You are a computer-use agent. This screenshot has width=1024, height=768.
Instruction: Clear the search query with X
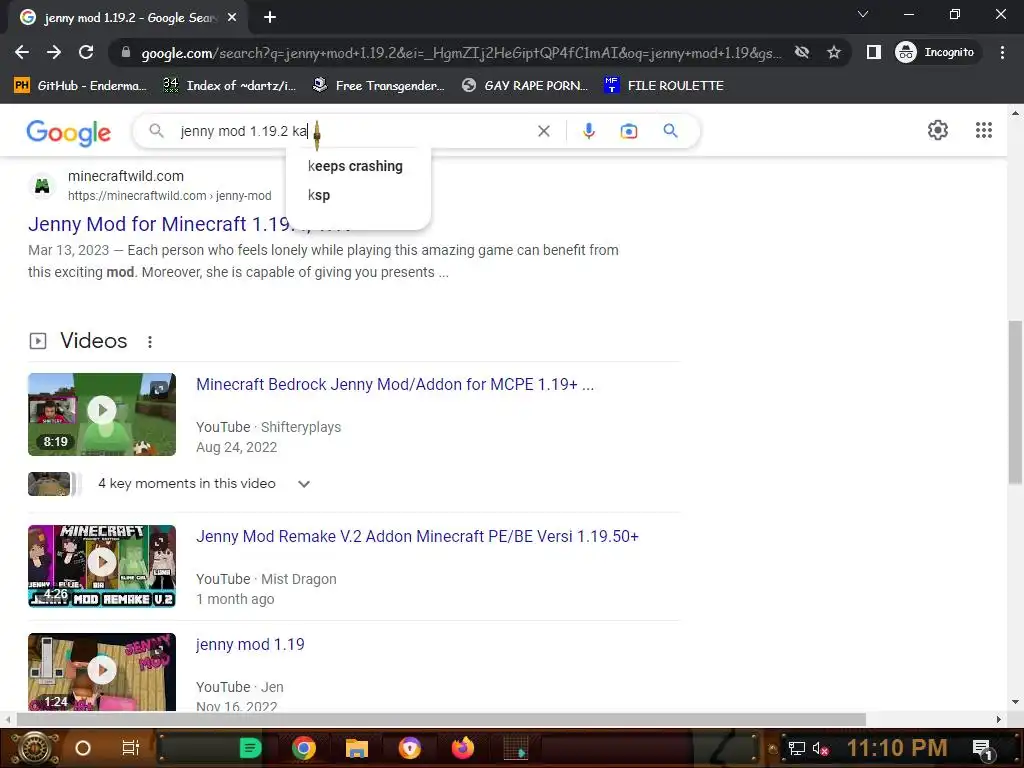[x=543, y=131]
